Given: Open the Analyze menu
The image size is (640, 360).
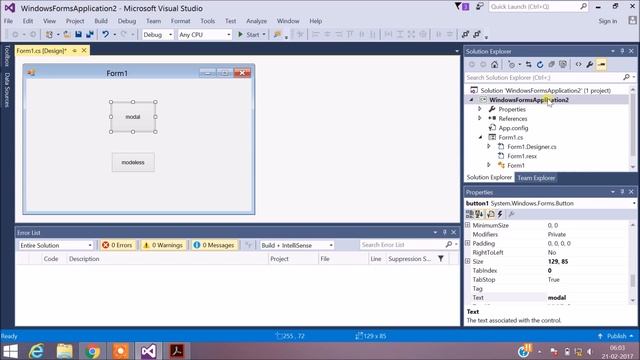Looking at the screenshot, I should point(256,21).
